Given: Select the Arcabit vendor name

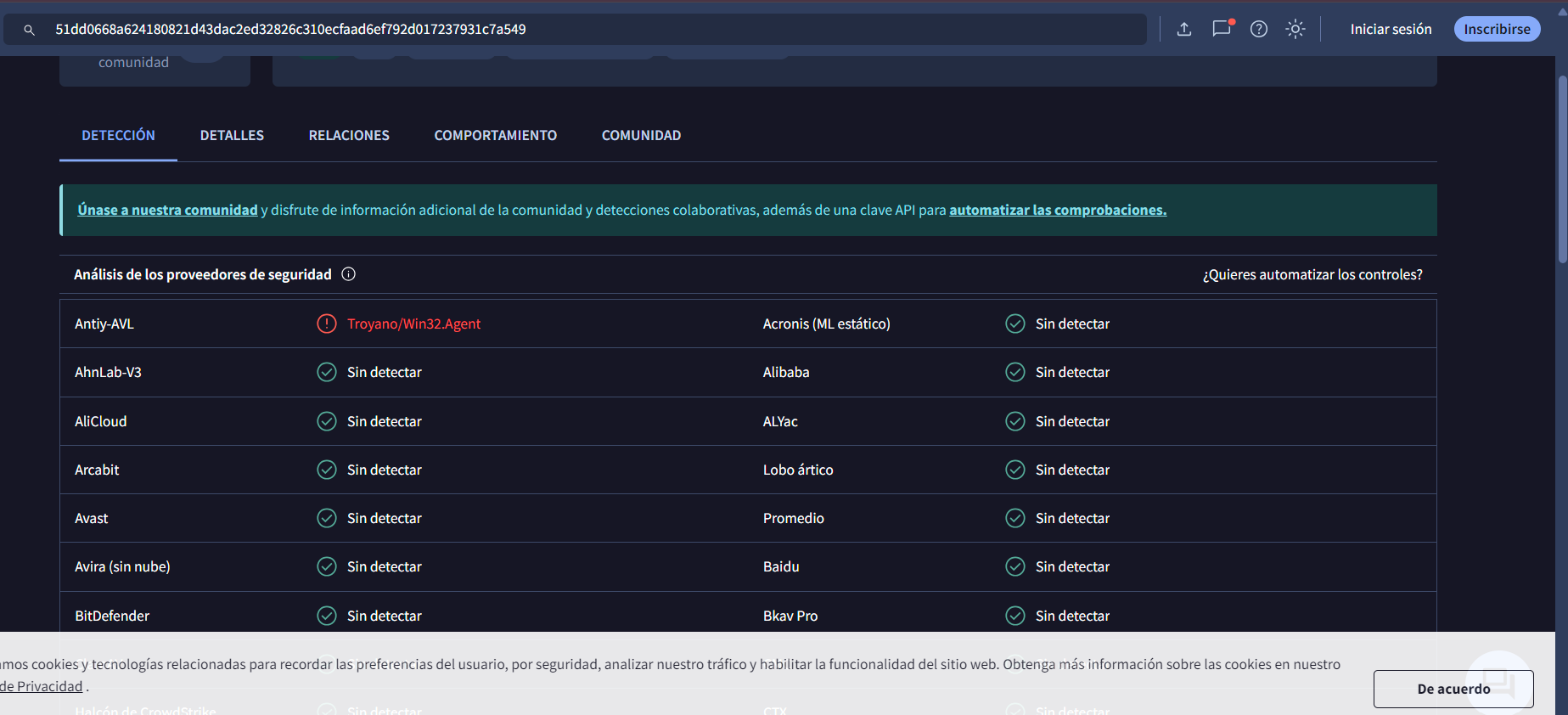Looking at the screenshot, I should 97,470.
